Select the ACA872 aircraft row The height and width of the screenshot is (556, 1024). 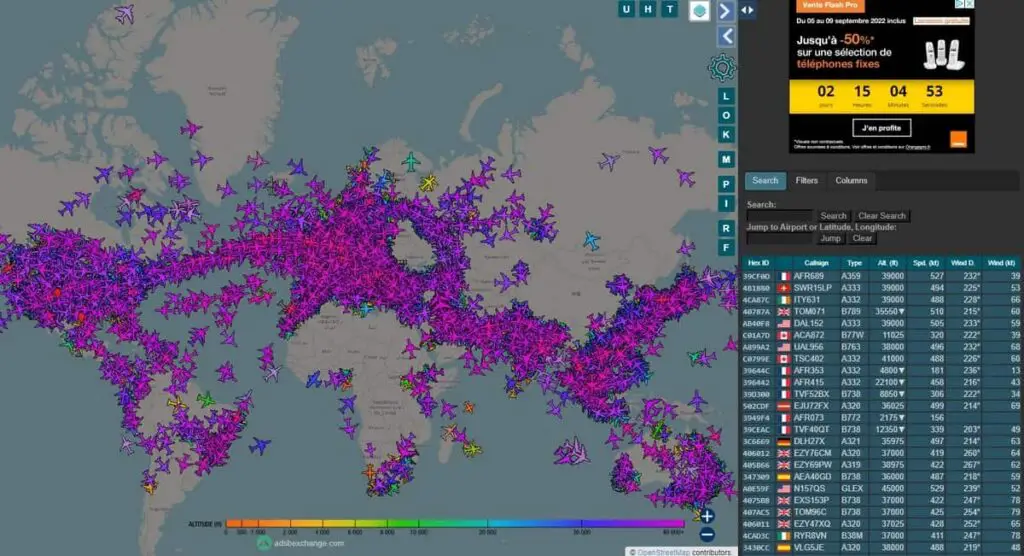882,335
